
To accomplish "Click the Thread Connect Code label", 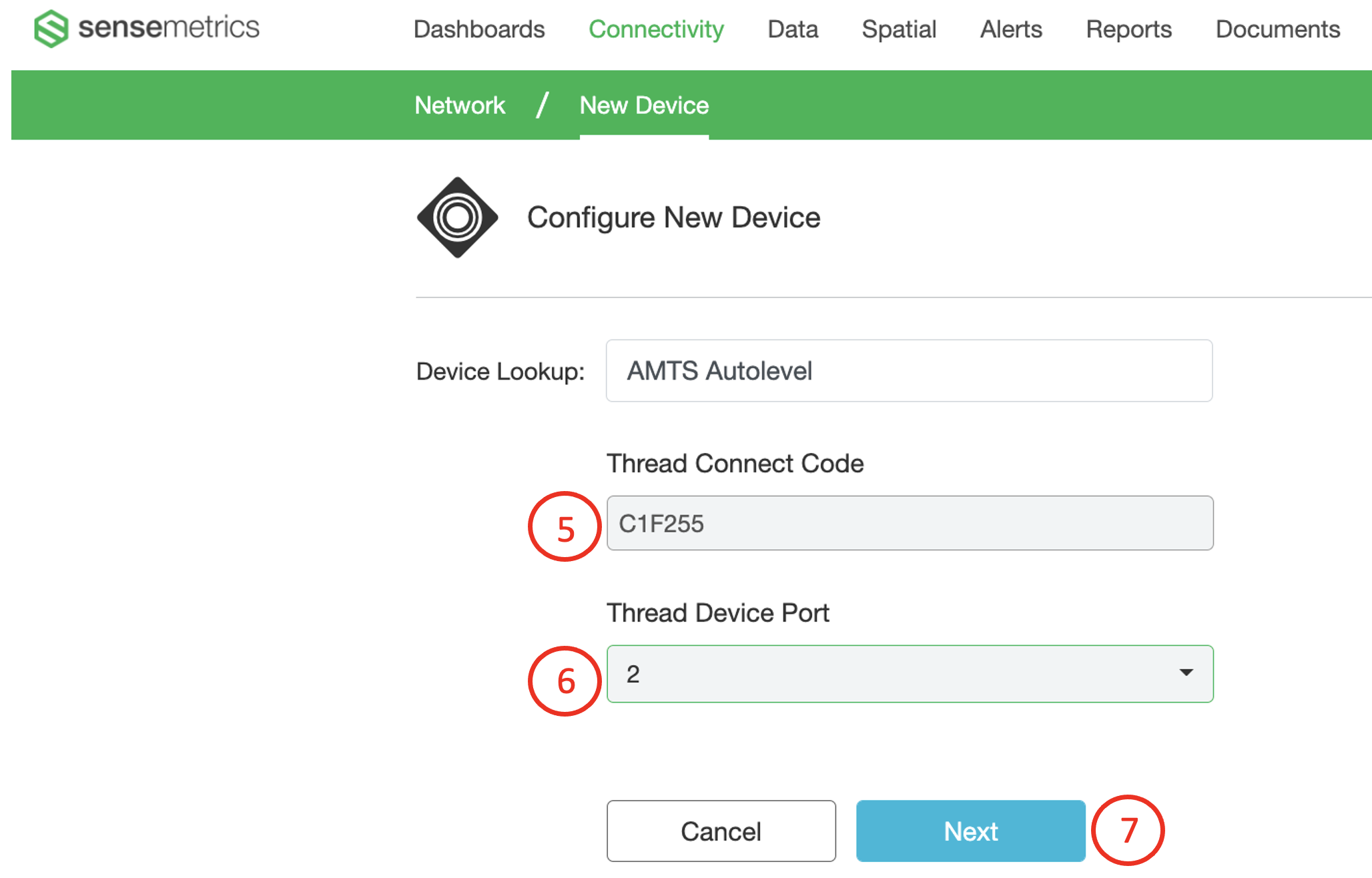I will pos(735,464).
